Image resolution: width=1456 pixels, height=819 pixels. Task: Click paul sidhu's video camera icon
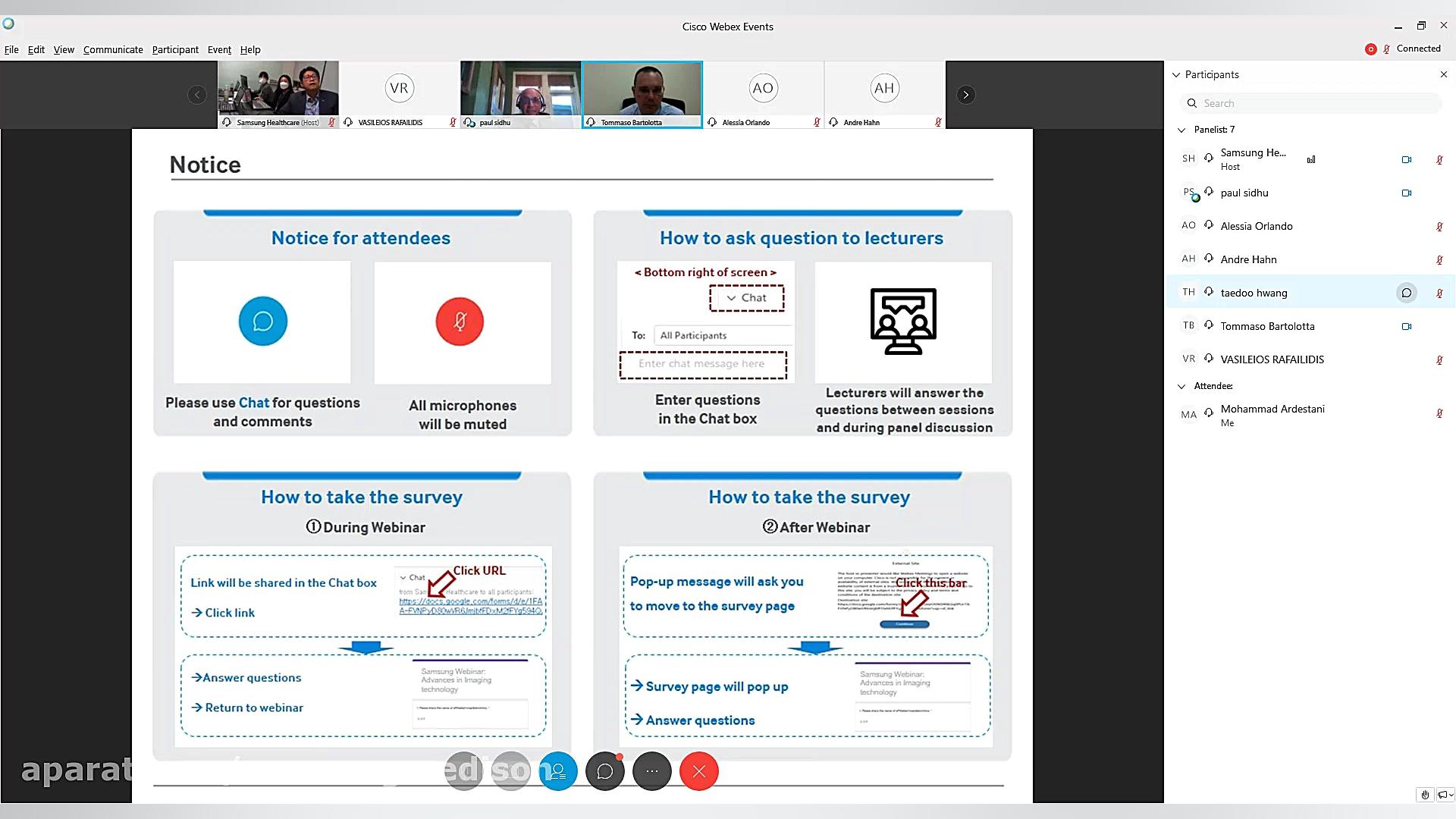point(1407,193)
